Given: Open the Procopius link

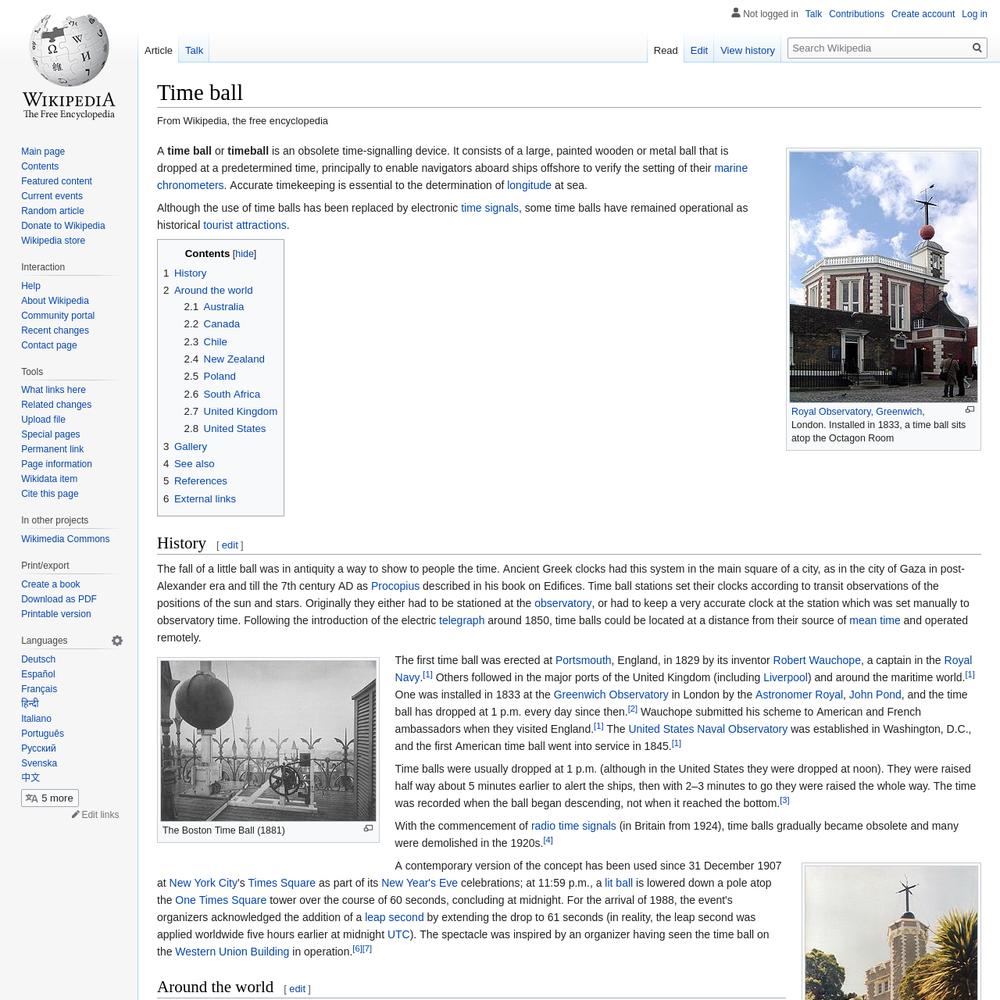Looking at the screenshot, I should [x=395, y=586].
